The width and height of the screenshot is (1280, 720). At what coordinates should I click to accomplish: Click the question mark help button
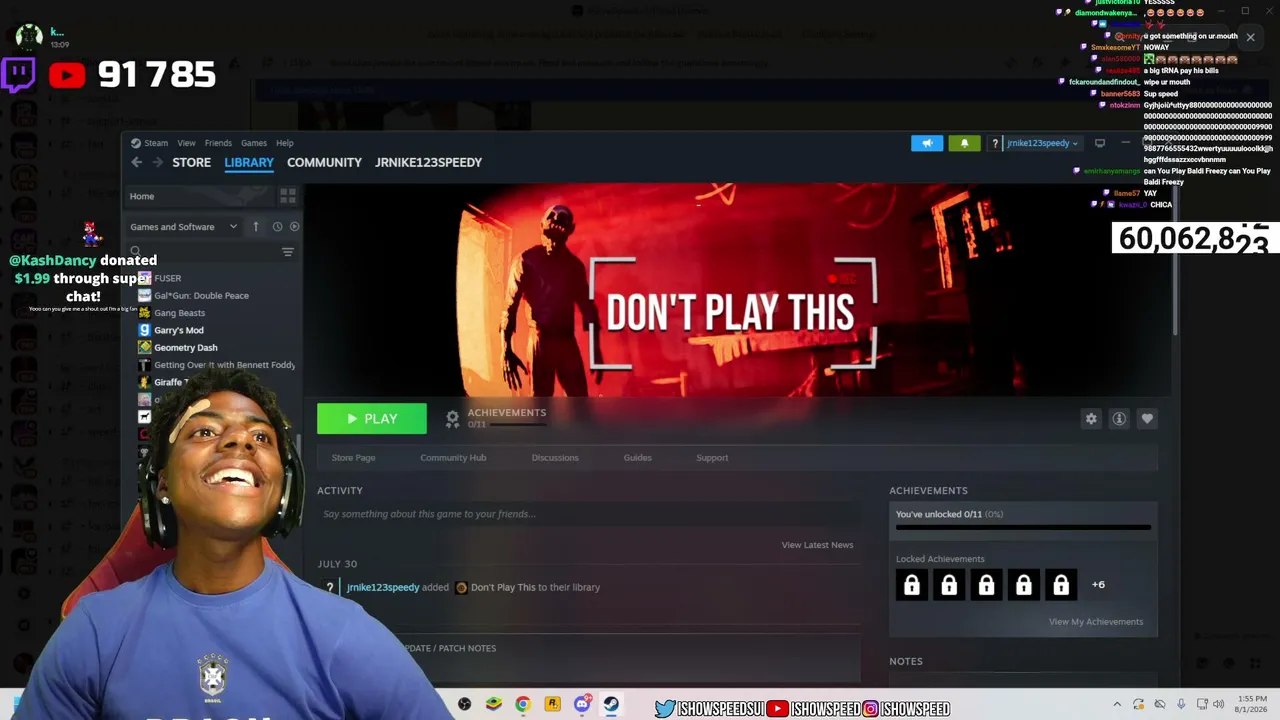(994, 143)
